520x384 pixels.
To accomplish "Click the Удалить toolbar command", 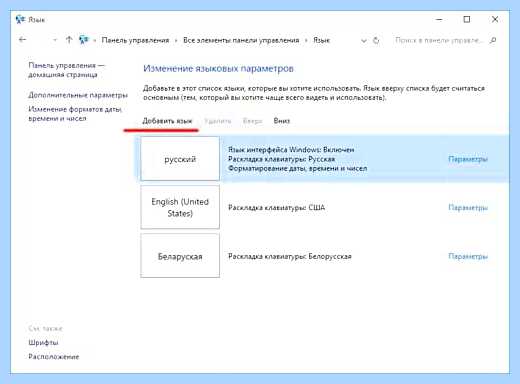I will coord(218,121).
